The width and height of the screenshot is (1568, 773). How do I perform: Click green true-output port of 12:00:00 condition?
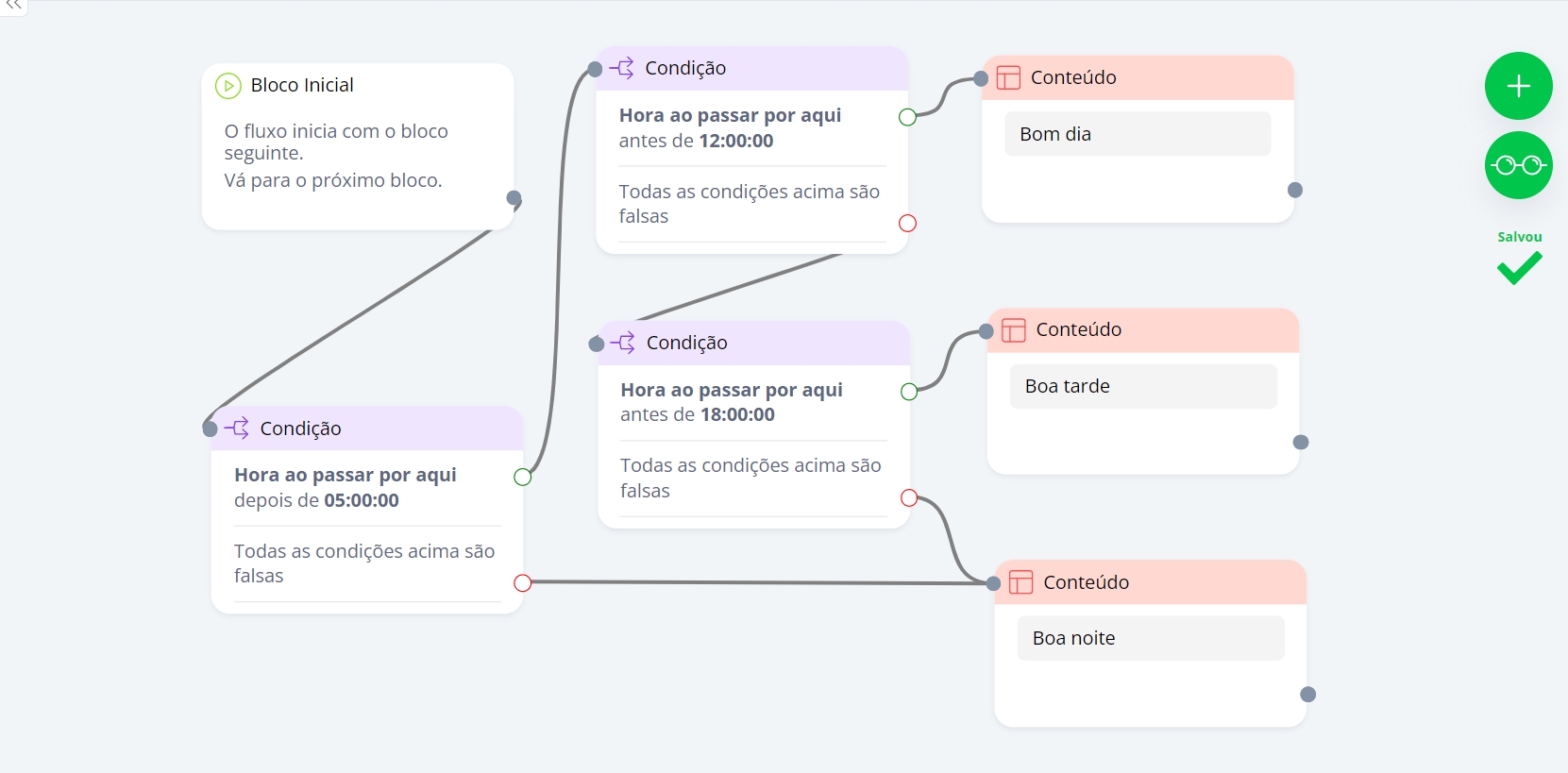(908, 117)
